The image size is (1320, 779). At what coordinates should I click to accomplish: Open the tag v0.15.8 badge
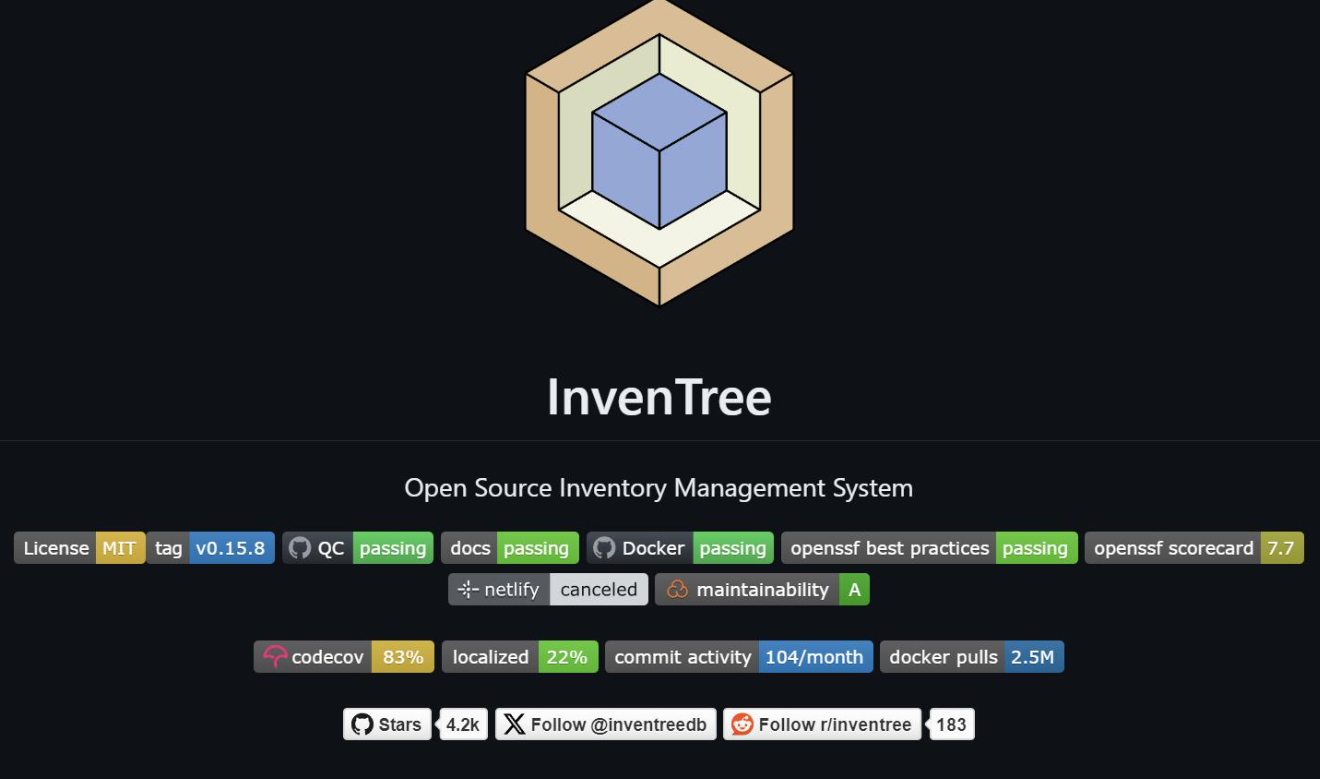pyautogui.click(x=210, y=548)
